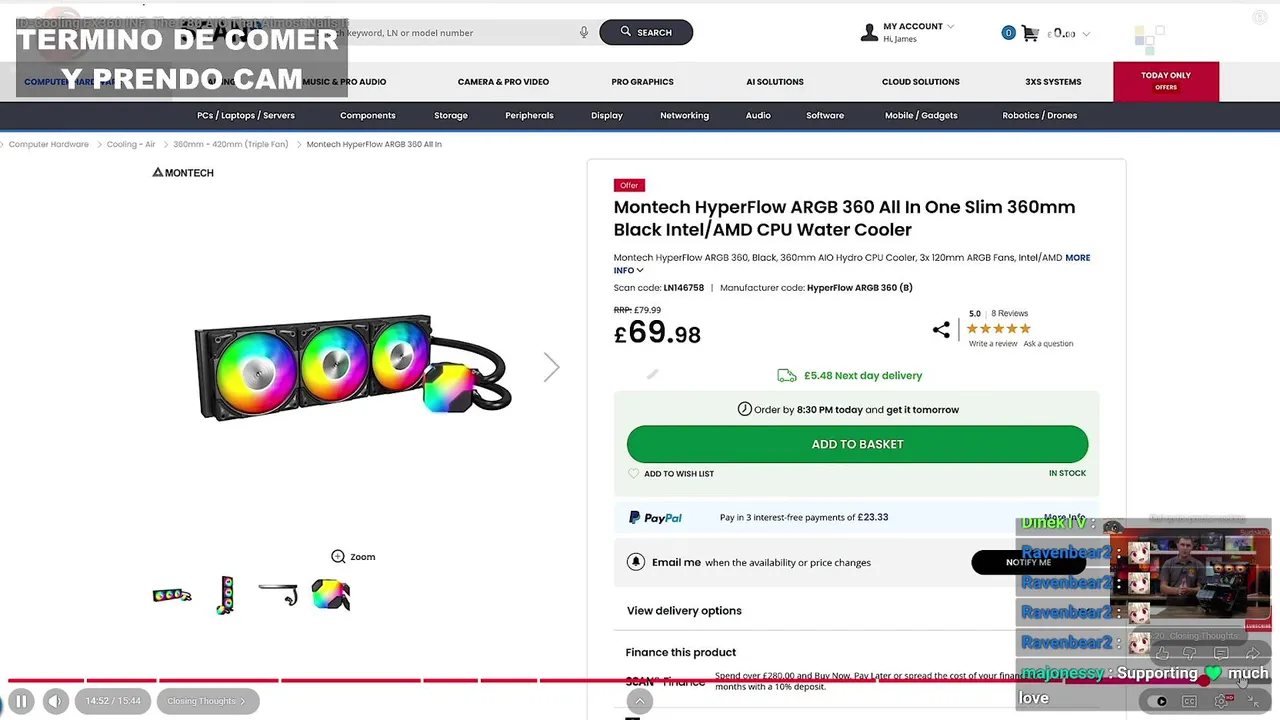Toggle closed captions CC button
This screenshot has height=720, width=1280.
[x=1189, y=701]
